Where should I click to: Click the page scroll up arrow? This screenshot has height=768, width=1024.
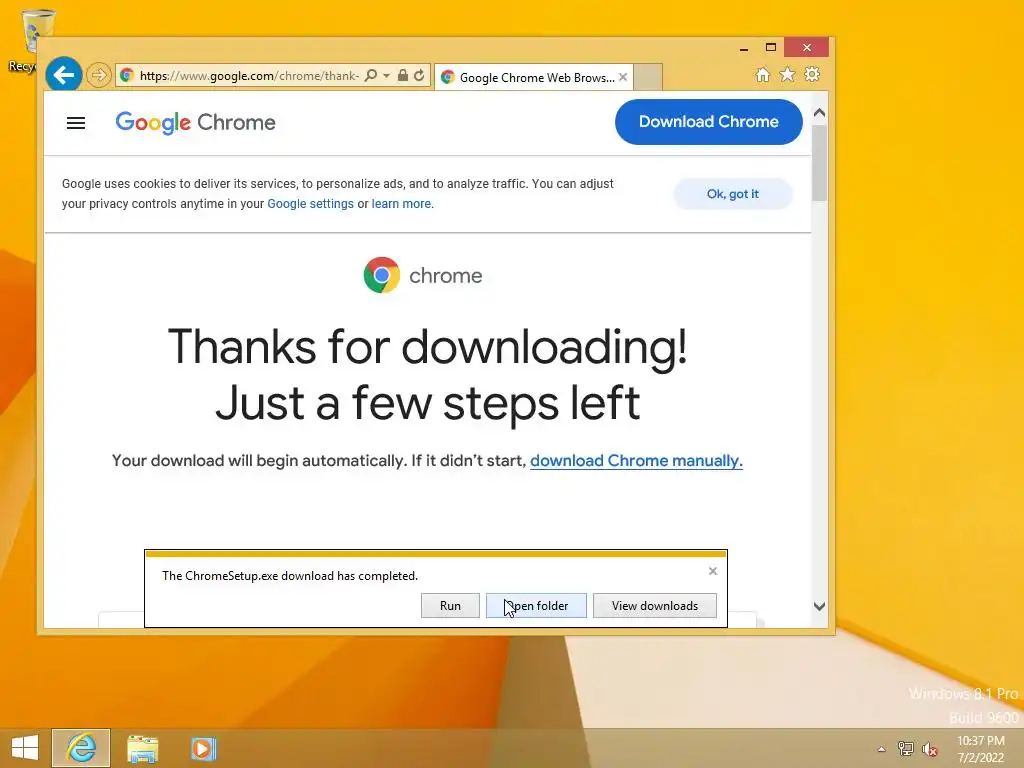point(820,113)
